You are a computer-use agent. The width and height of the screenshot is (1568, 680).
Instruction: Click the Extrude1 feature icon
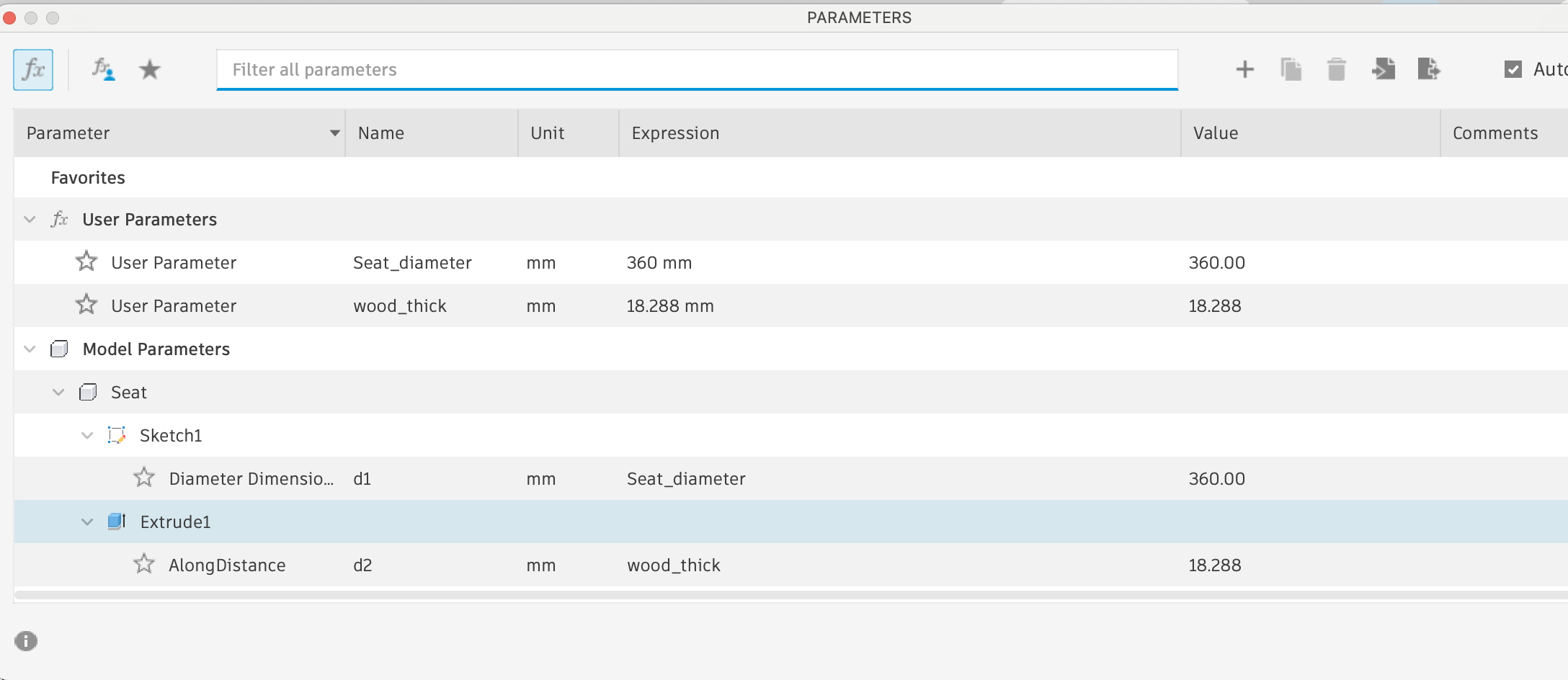pyautogui.click(x=117, y=522)
